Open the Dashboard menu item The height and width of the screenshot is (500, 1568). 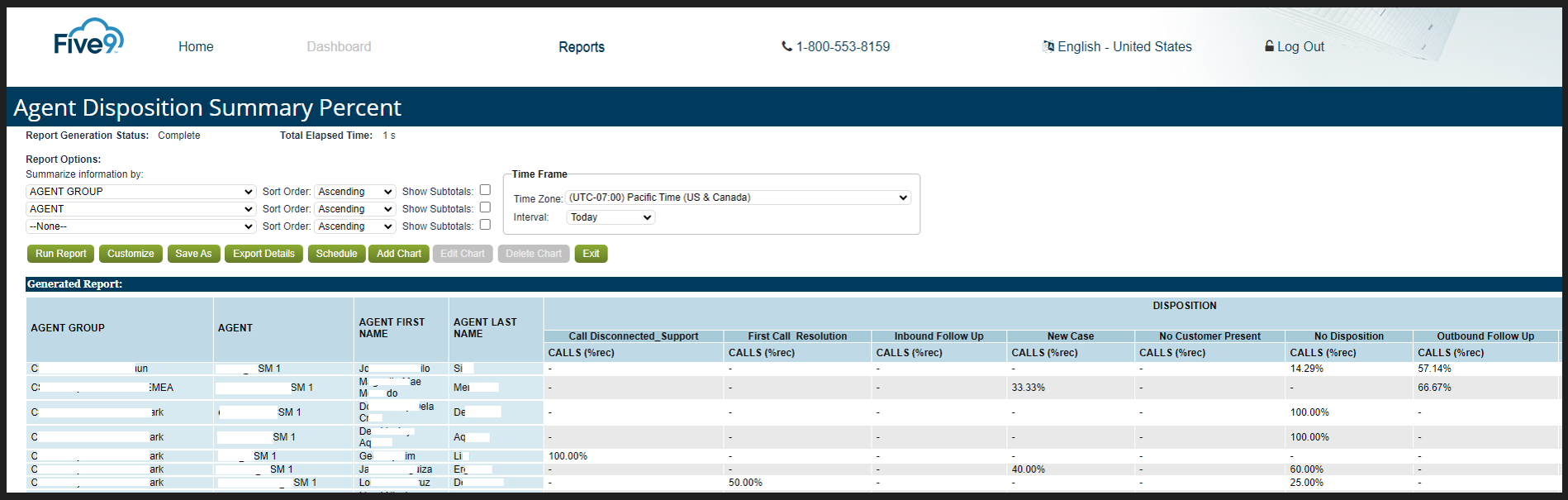pyautogui.click(x=339, y=47)
